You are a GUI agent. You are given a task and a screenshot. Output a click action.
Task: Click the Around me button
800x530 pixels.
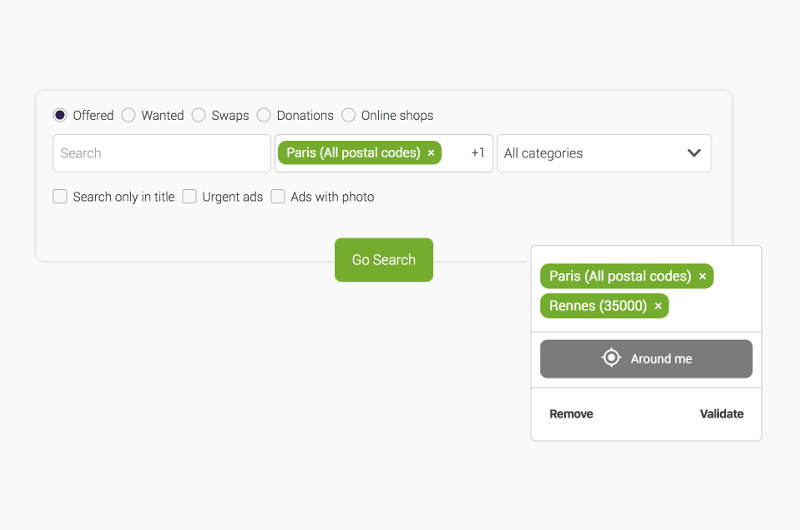coord(646,359)
